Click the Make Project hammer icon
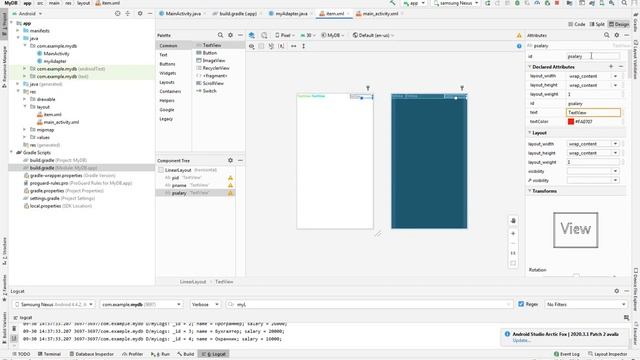Screen dimensions: 640x360 coord(393,3)
